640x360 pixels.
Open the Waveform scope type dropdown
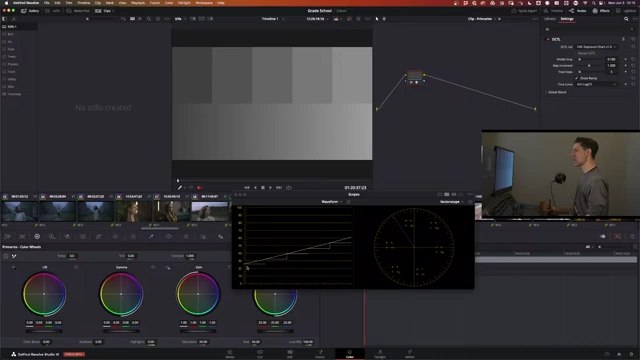(x=331, y=202)
